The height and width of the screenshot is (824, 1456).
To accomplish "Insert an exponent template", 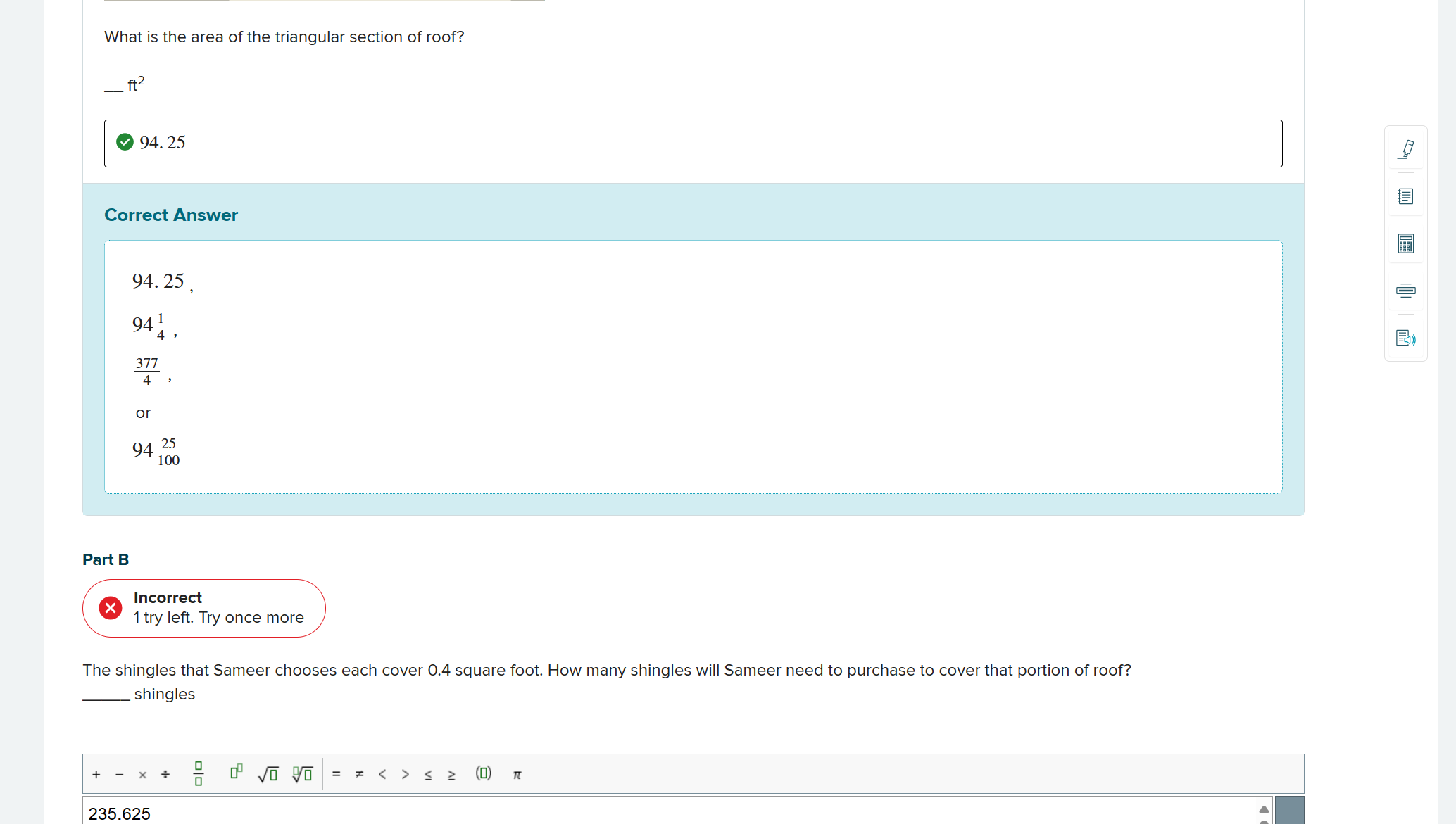I will (236, 773).
